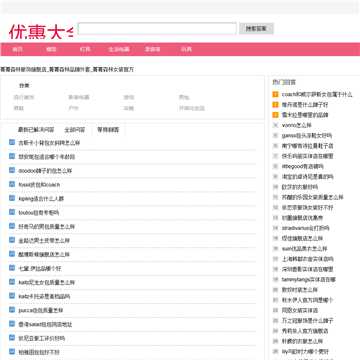This screenshot has height=360, width=360.
Task: Click orange rank 2 badge in hot answers
Action: [275, 105]
